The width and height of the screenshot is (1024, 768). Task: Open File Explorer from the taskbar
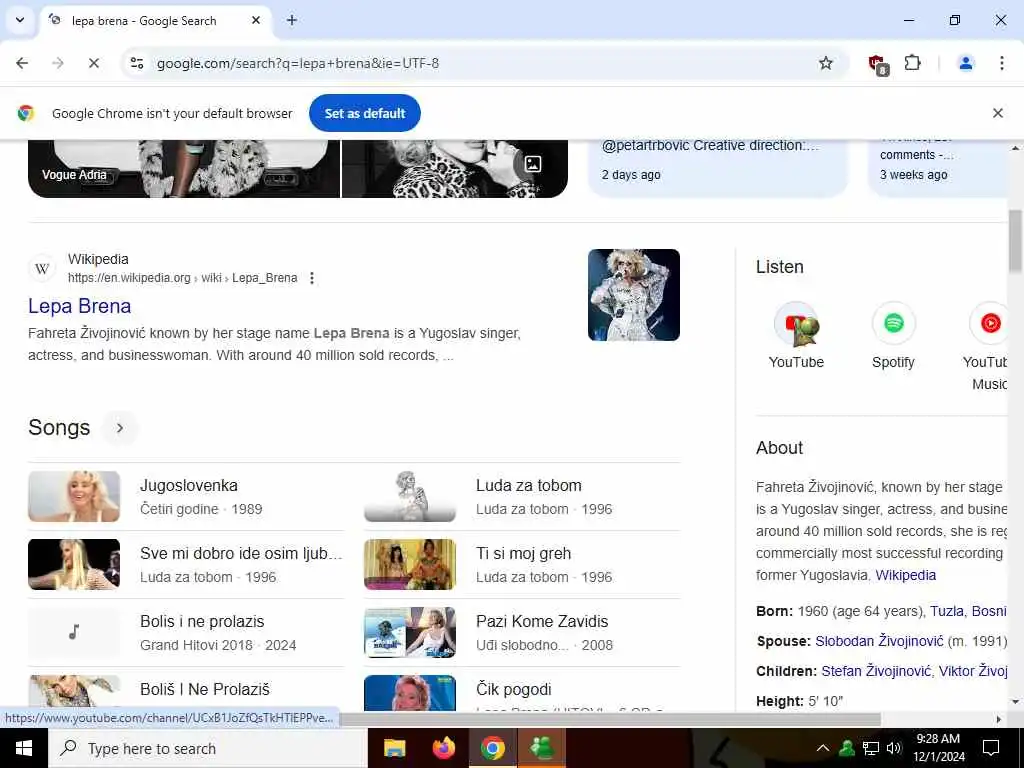(x=394, y=748)
